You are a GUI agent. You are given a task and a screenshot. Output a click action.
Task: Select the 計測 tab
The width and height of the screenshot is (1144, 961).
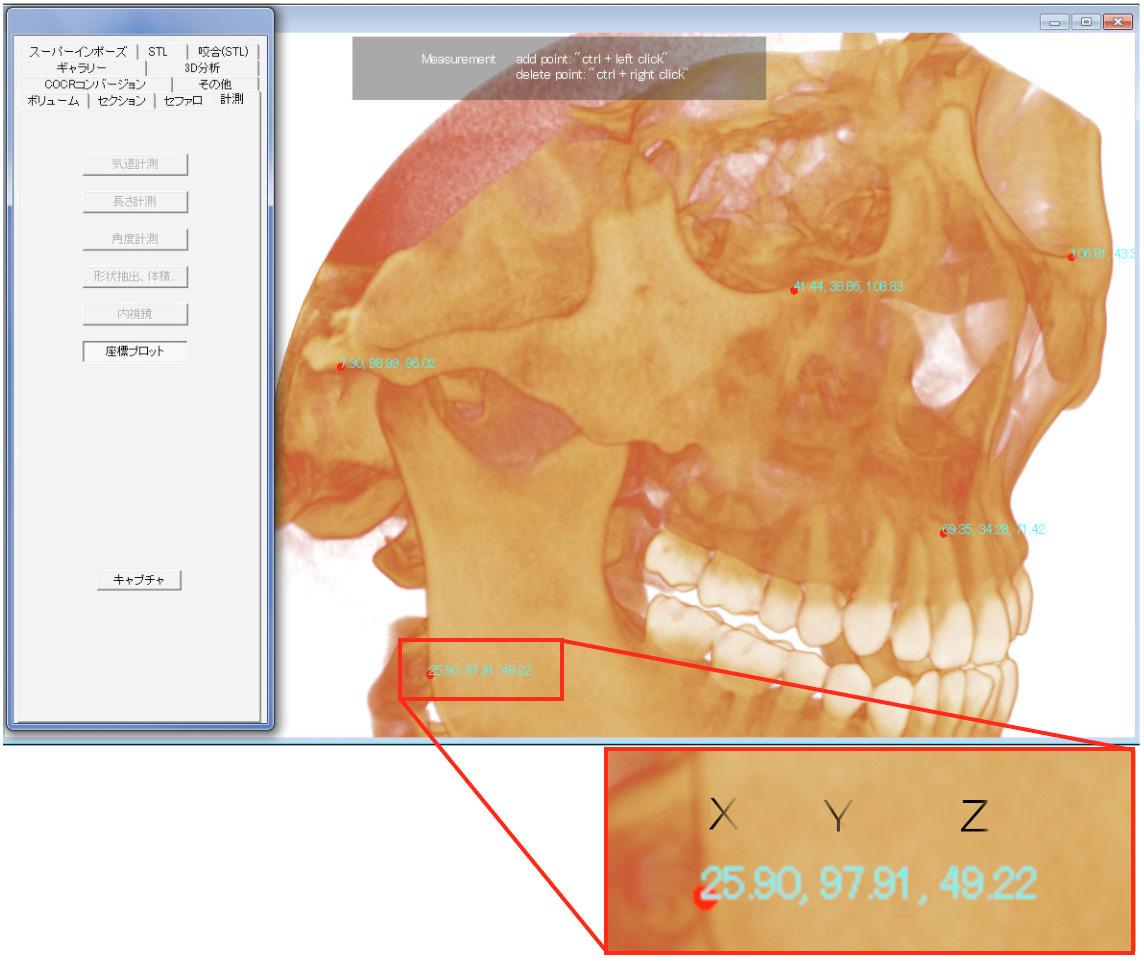(x=232, y=99)
